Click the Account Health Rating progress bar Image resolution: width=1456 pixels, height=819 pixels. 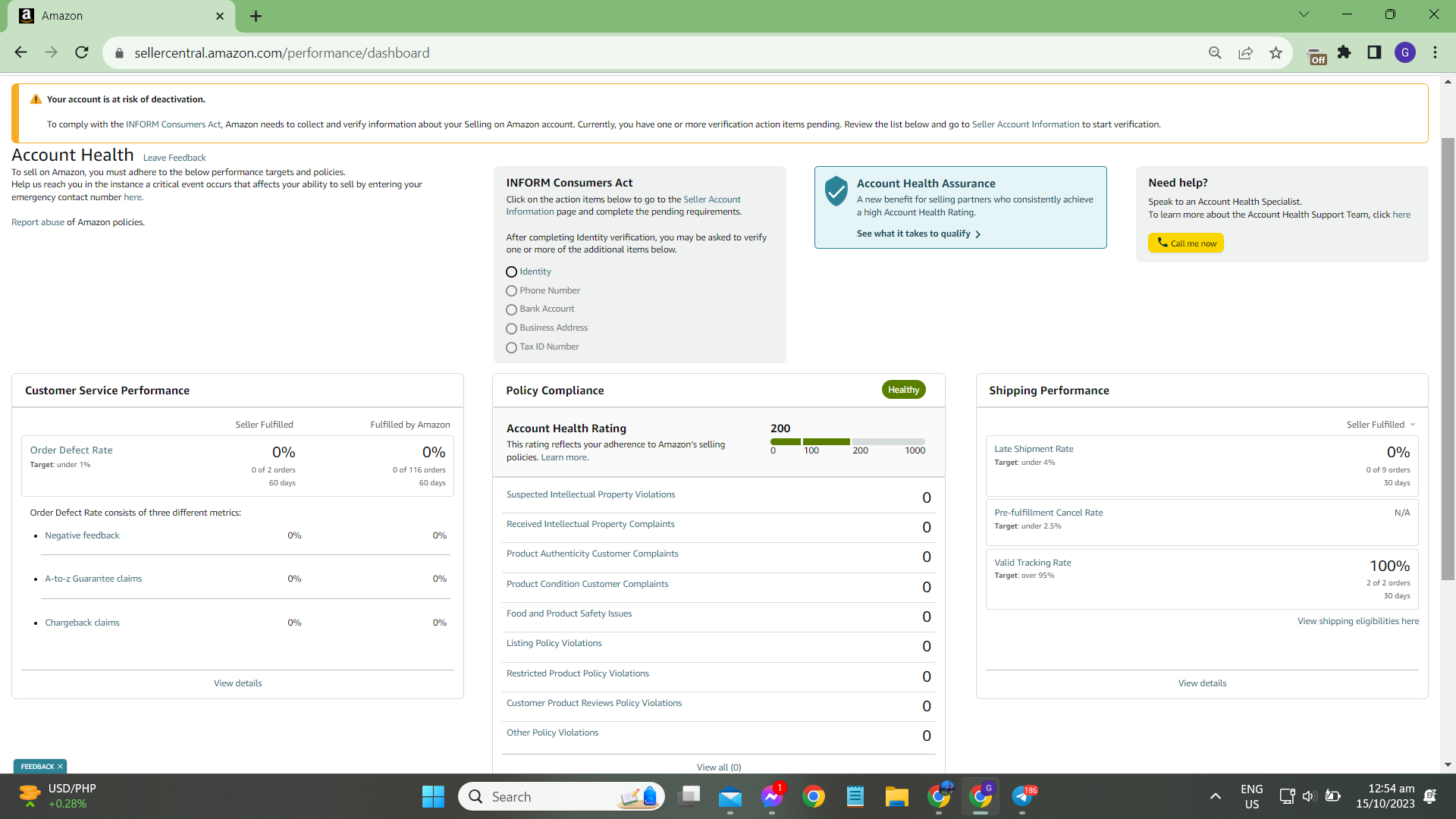click(848, 441)
